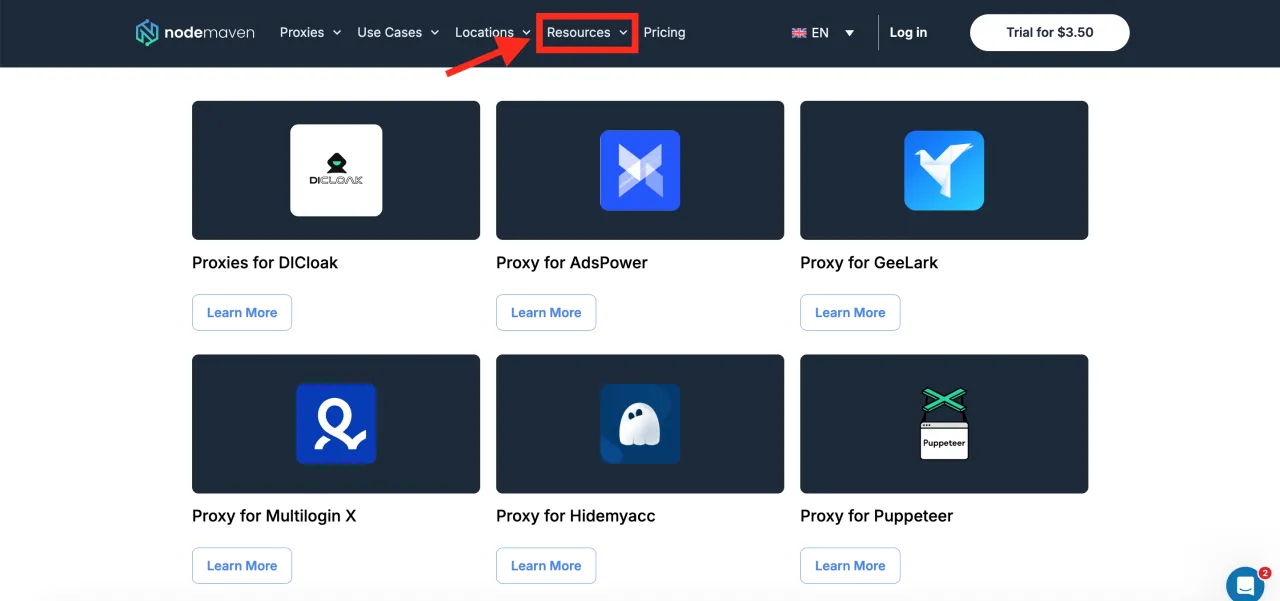Click the Hidemyacc ghost icon
The height and width of the screenshot is (601, 1280).
click(640, 424)
